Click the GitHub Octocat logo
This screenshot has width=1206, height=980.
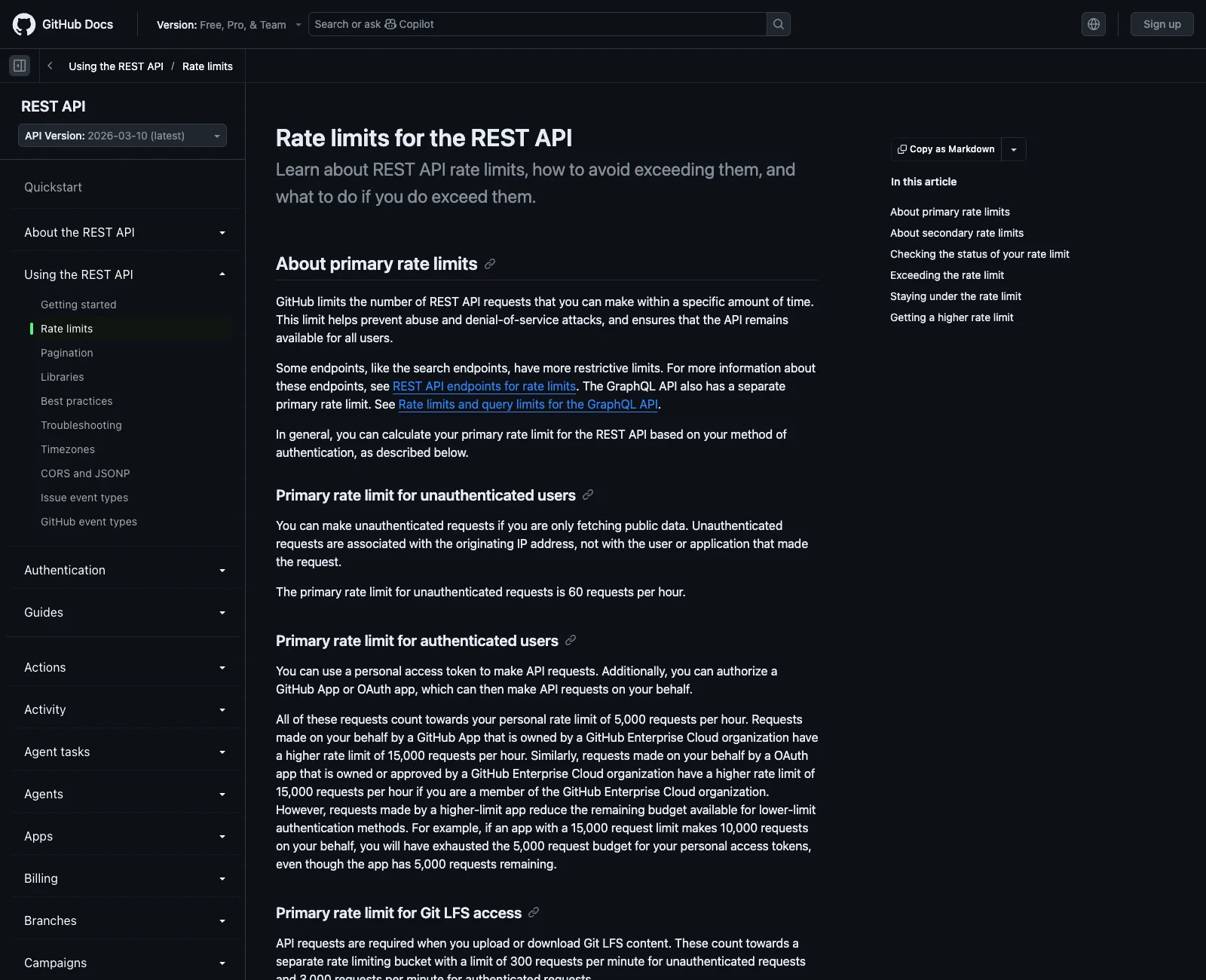(x=24, y=24)
